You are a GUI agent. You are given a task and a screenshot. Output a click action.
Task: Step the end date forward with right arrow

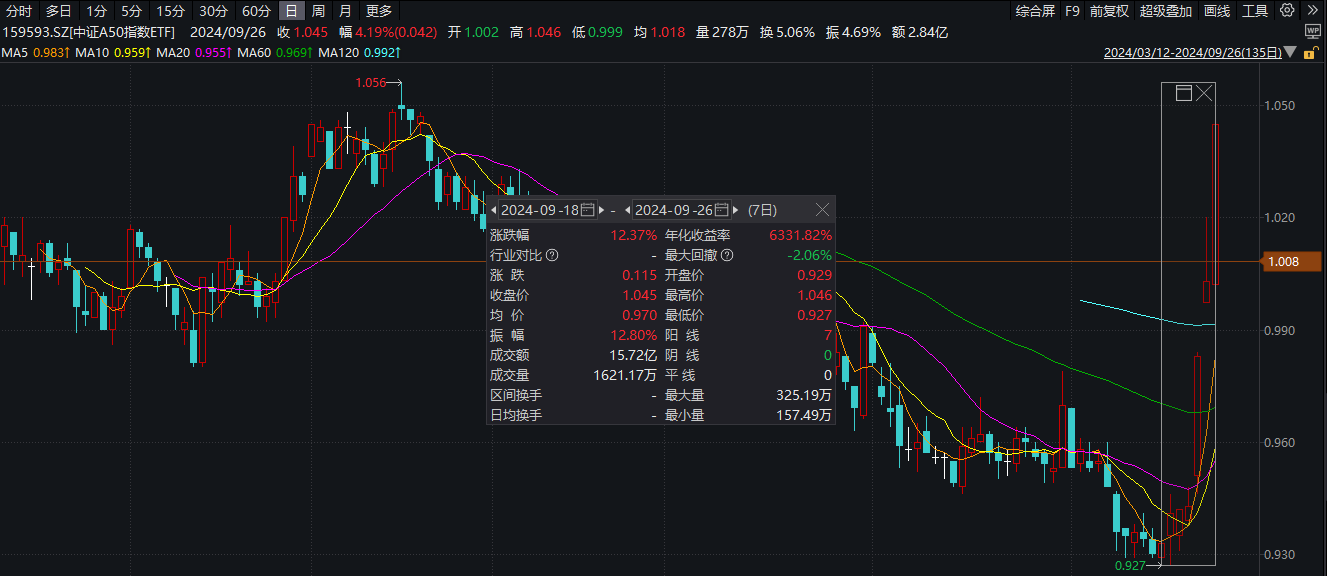(736, 210)
